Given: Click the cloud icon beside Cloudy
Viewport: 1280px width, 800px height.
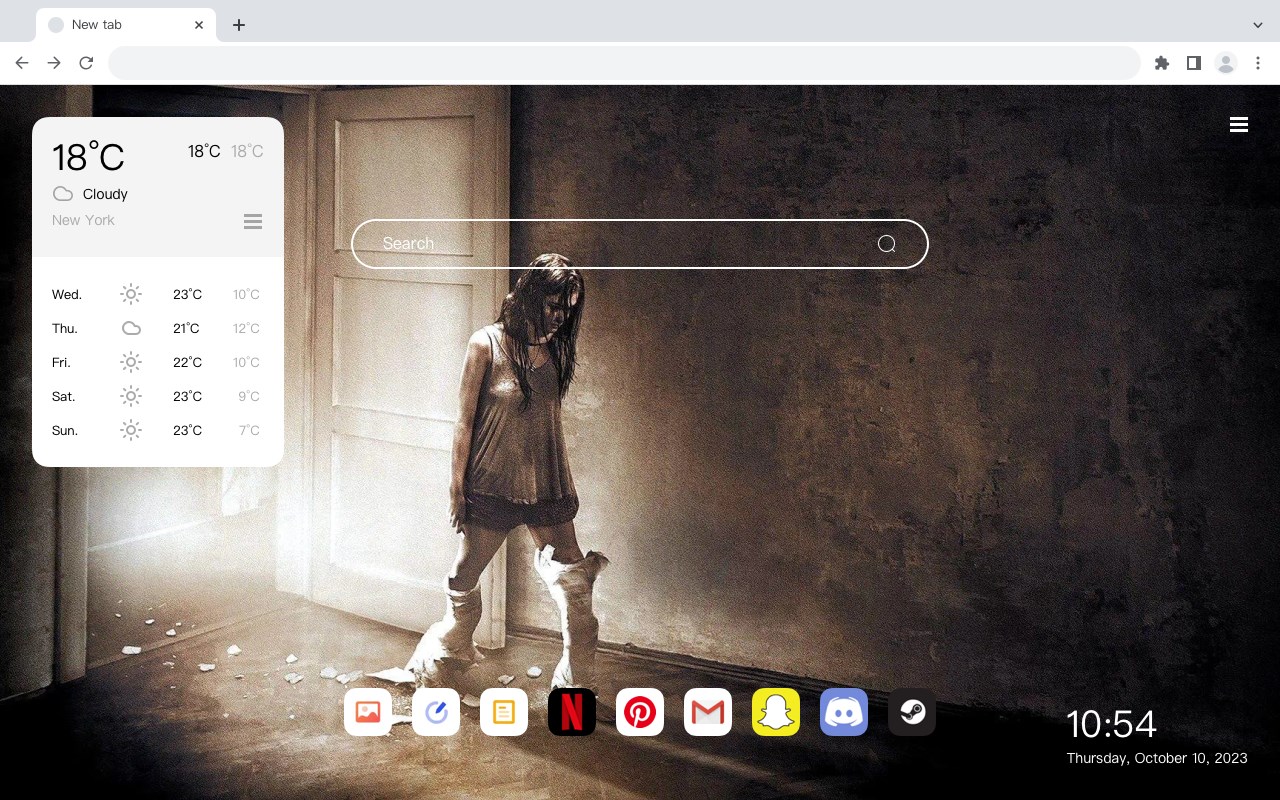Looking at the screenshot, I should pos(63,194).
